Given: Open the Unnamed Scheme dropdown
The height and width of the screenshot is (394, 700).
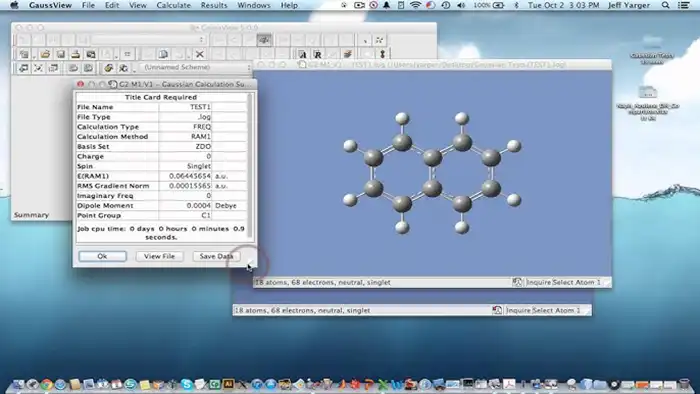Looking at the screenshot, I should (x=195, y=67).
